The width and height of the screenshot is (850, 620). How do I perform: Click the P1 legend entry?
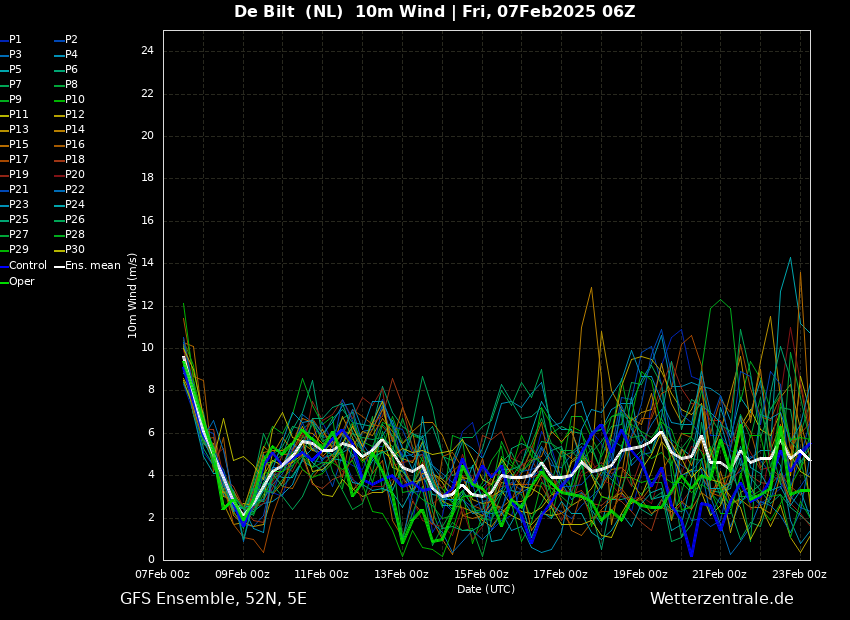point(15,40)
